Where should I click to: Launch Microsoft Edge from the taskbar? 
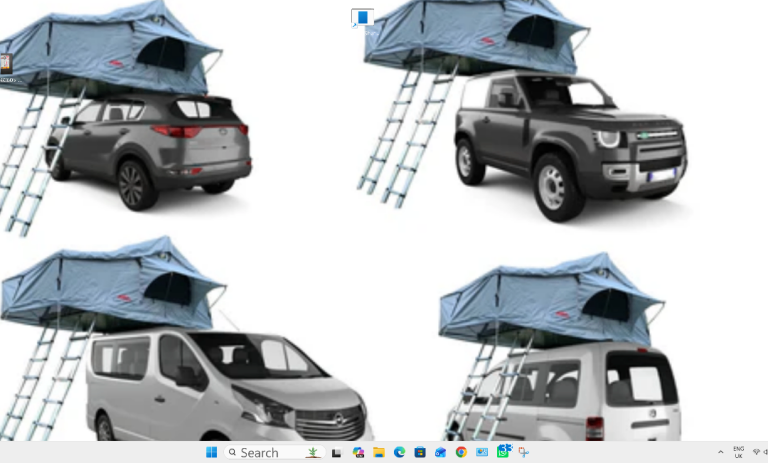coord(399,452)
